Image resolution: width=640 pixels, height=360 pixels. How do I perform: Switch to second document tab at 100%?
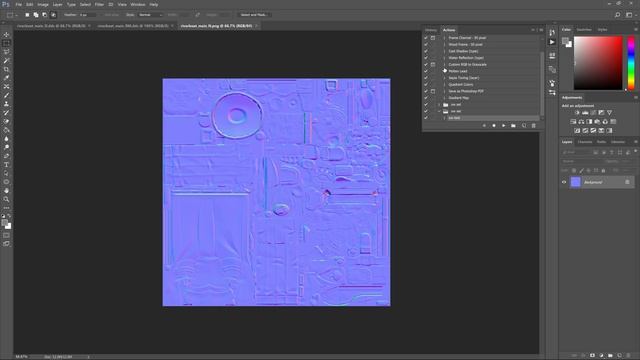[133, 26]
